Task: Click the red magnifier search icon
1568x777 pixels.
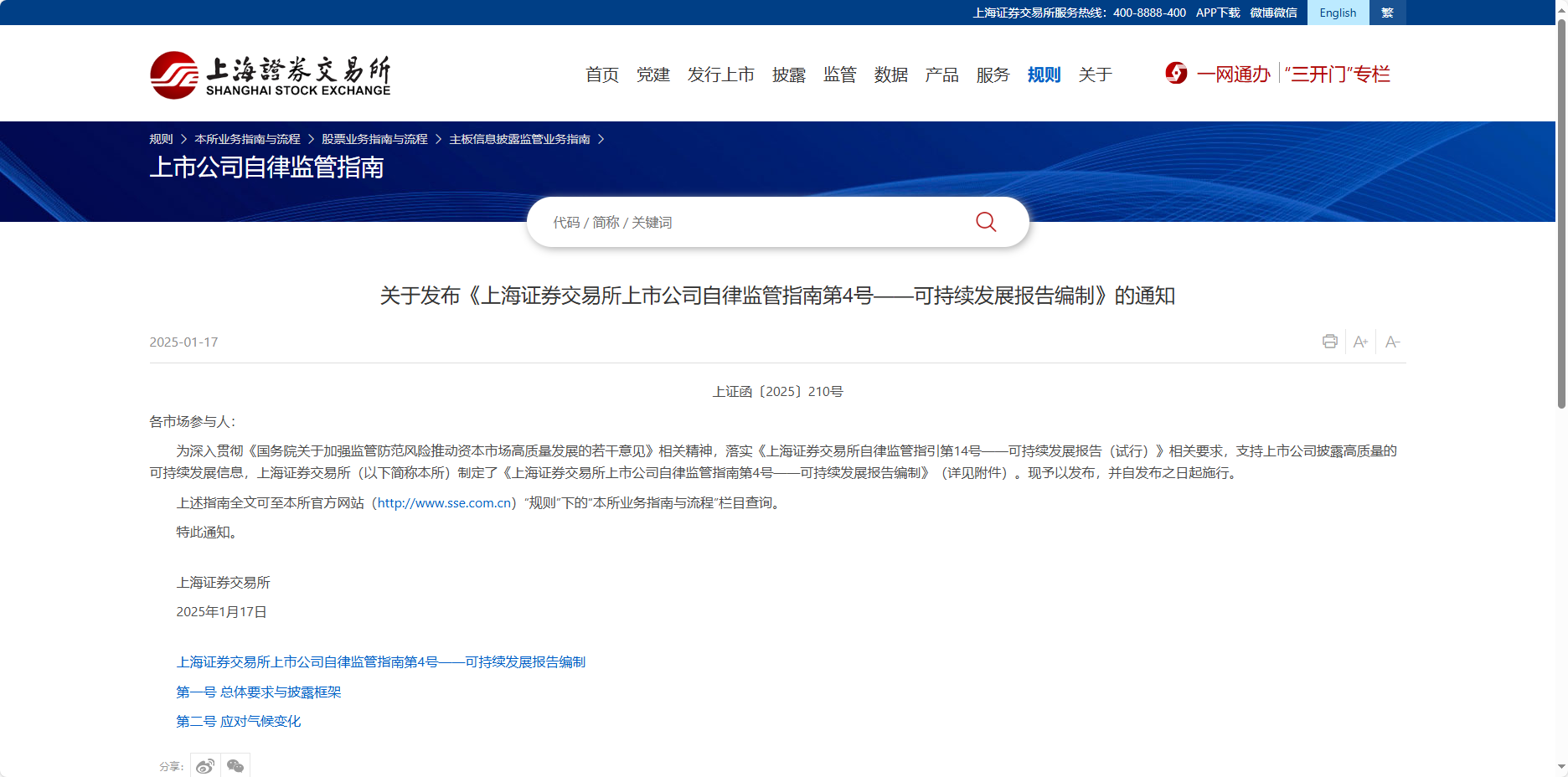Action: tap(986, 222)
